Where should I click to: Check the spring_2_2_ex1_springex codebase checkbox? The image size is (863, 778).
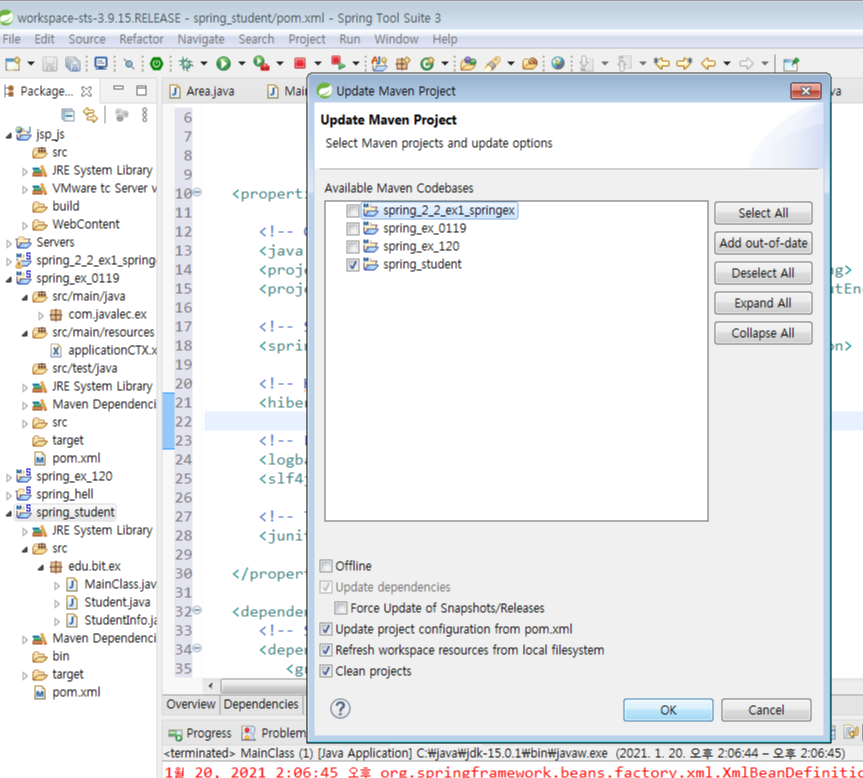pyautogui.click(x=353, y=211)
